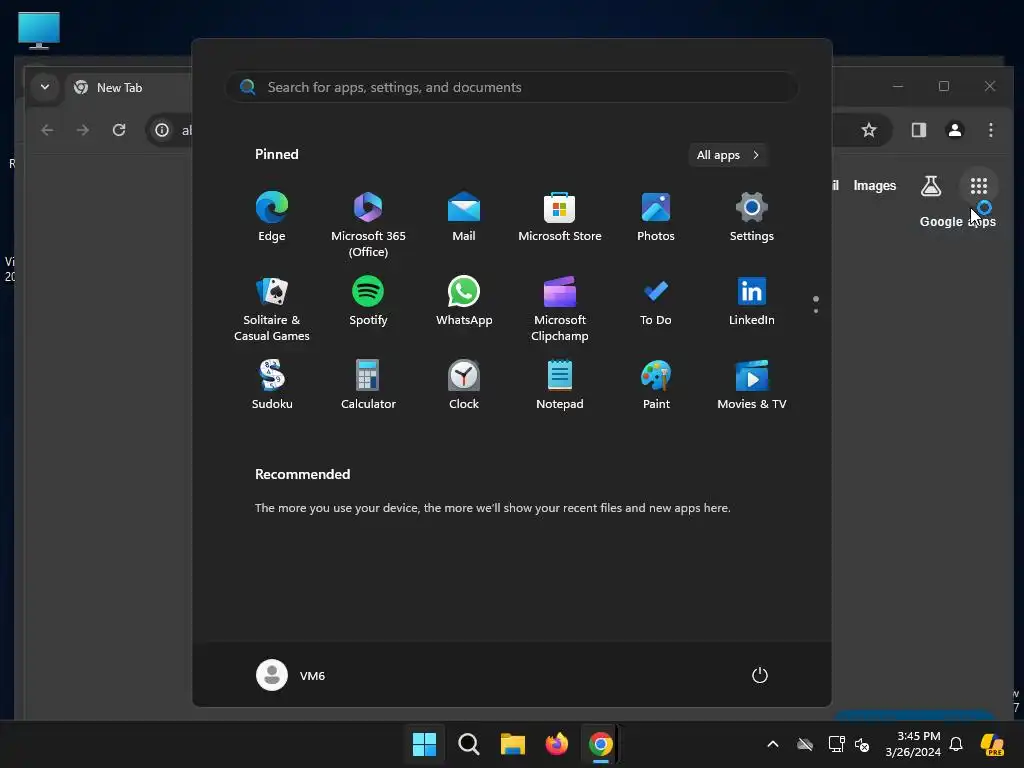Viewport: 1024px width, 768px height.
Task: Open LinkedIn pinned app
Action: pyautogui.click(x=752, y=302)
